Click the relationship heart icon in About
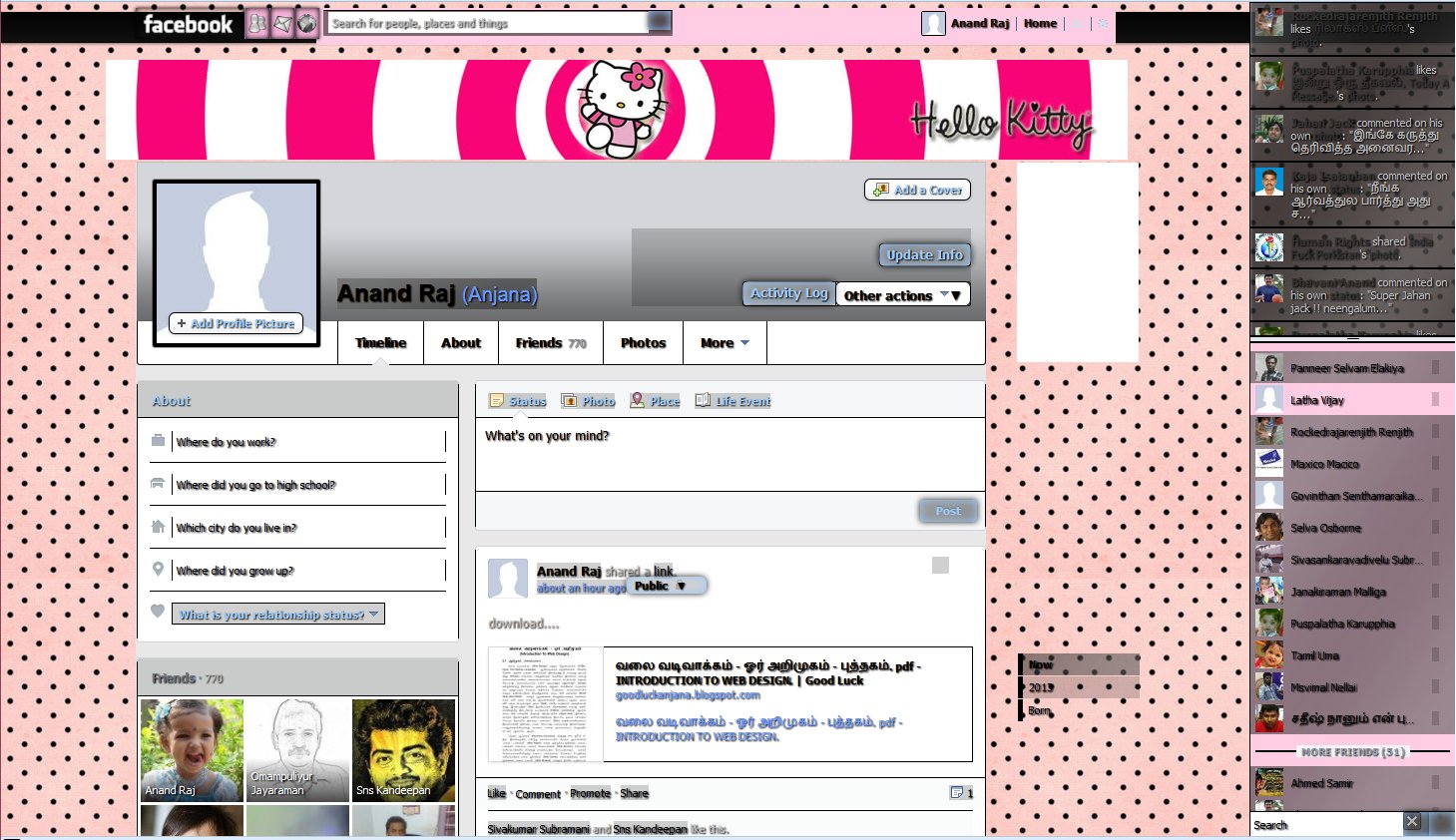This screenshot has height=840, width=1456. (158, 612)
